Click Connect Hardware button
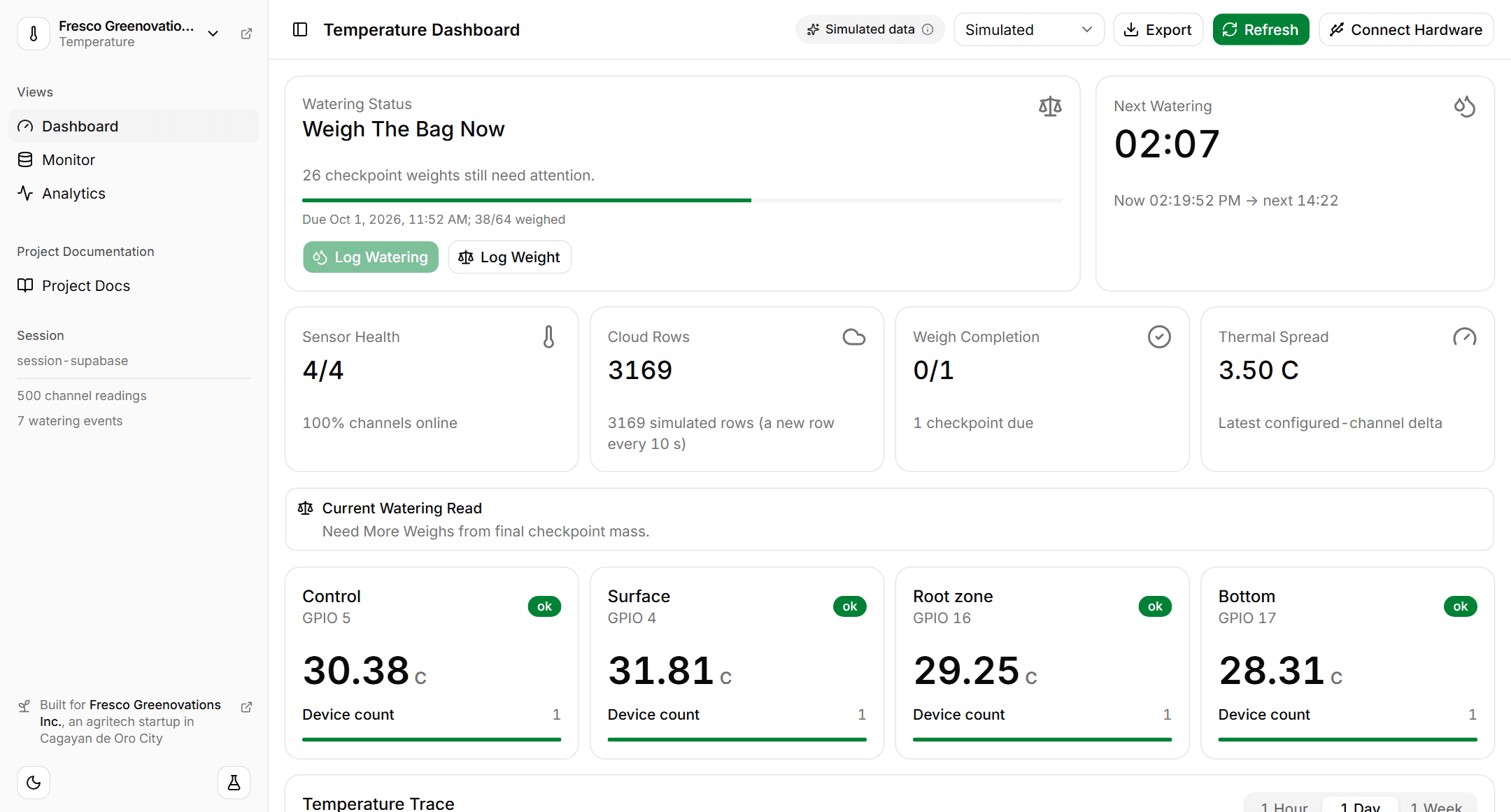 point(1406,29)
